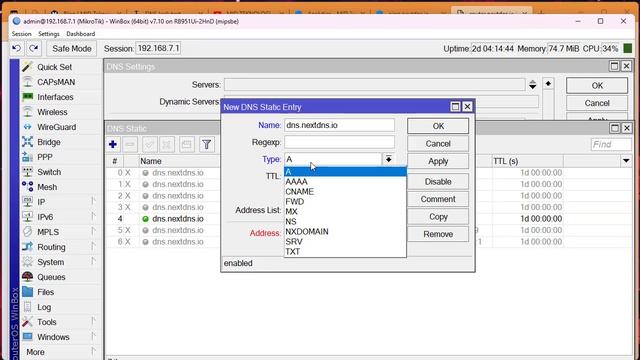The height and width of the screenshot is (360, 640).
Task: Click the Name column header in DNS Static
Action: coord(180,161)
